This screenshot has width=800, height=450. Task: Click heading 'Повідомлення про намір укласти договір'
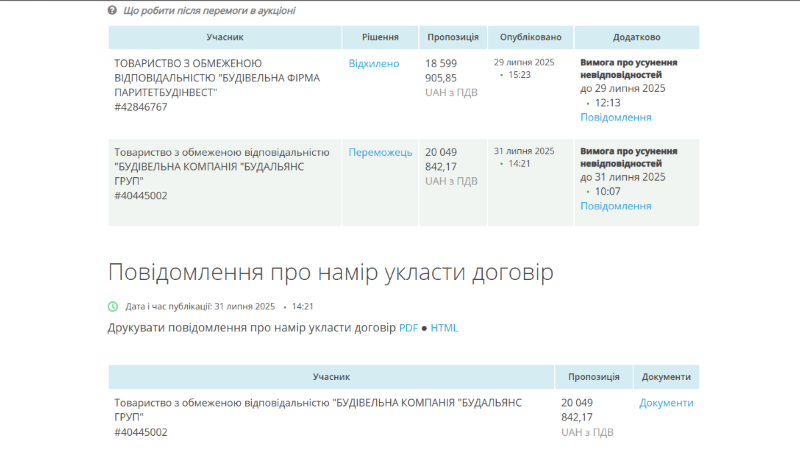tap(330, 273)
